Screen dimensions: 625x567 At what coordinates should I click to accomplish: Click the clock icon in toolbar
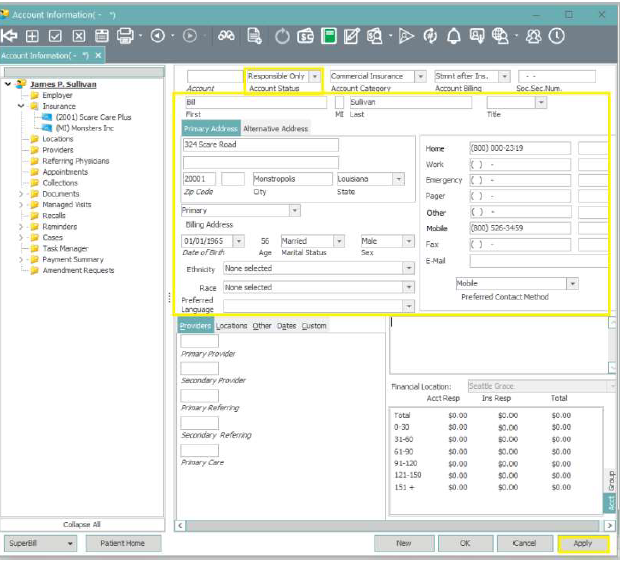point(556,36)
